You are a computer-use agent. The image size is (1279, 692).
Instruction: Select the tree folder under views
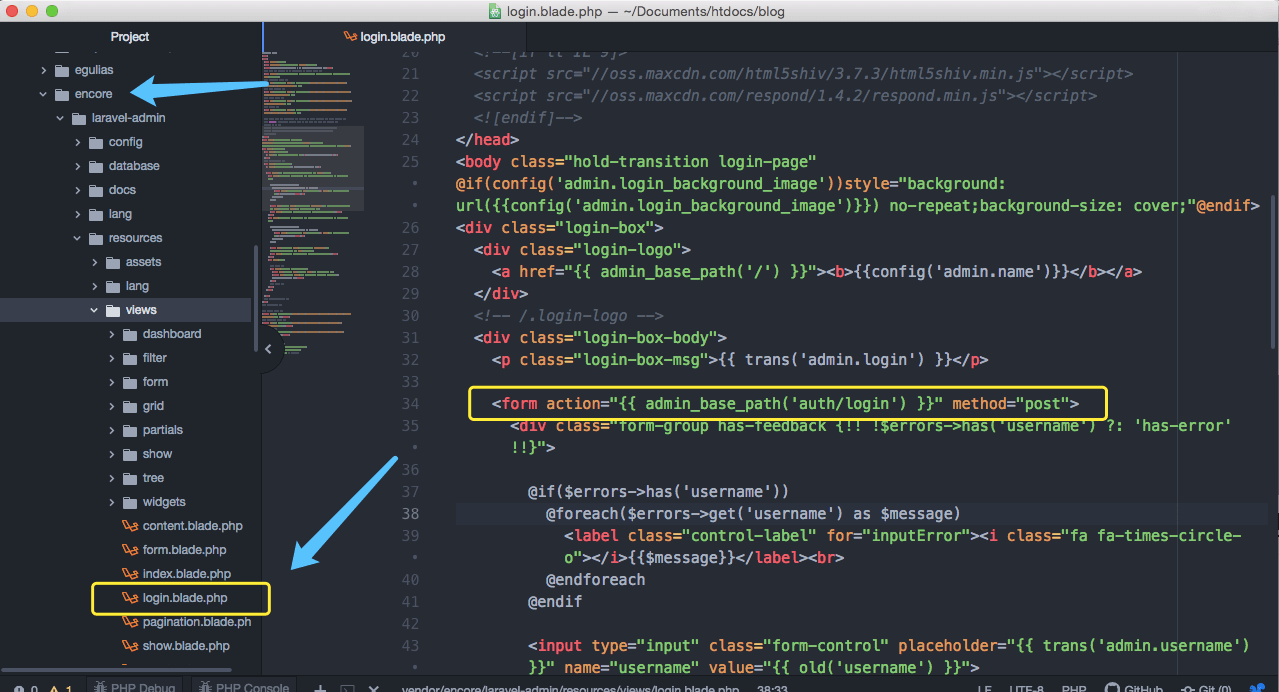[153, 478]
